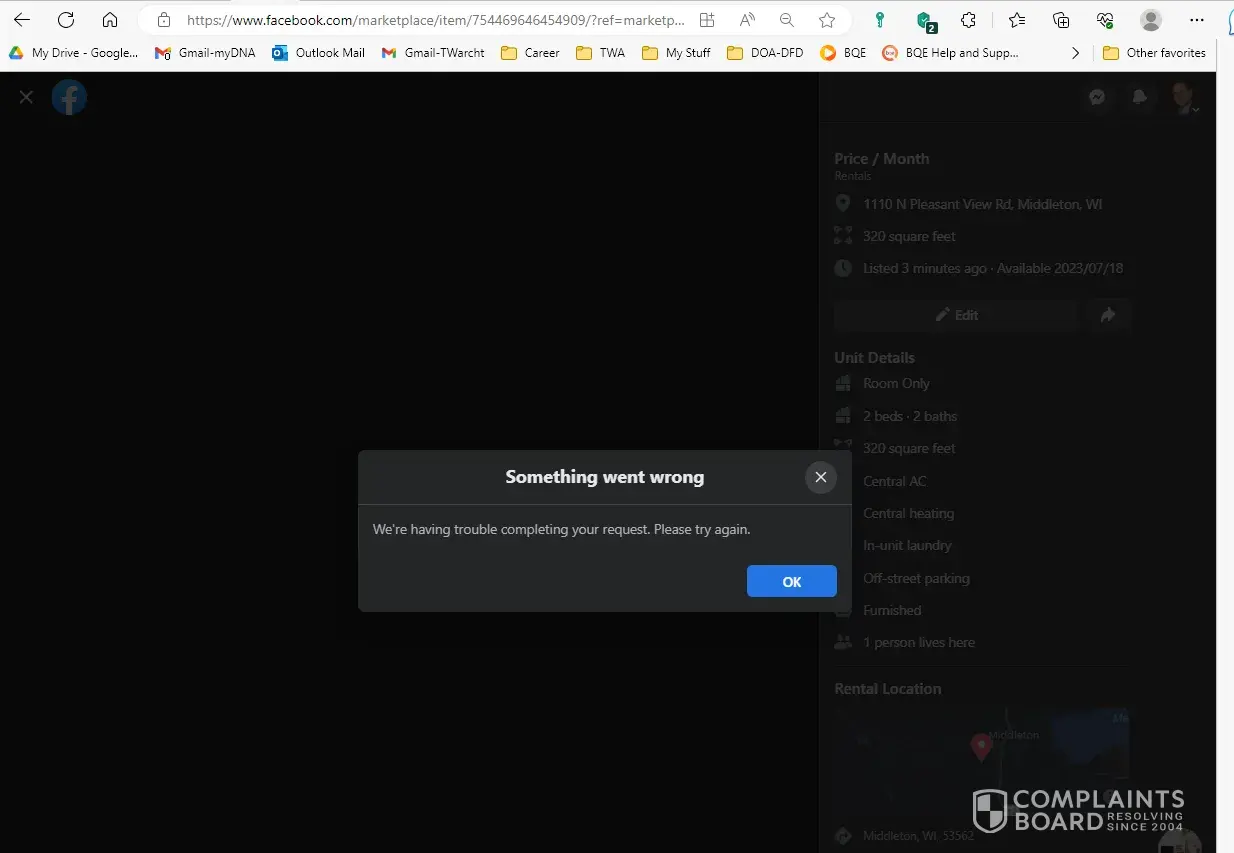Open the Read Aloud icon in address bar
The image size is (1234, 853).
747,20
